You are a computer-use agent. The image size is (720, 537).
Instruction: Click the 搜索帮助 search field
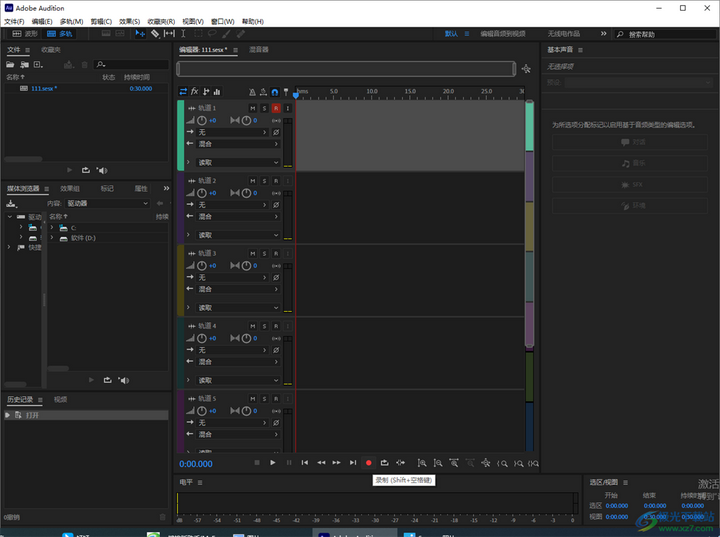coord(666,34)
